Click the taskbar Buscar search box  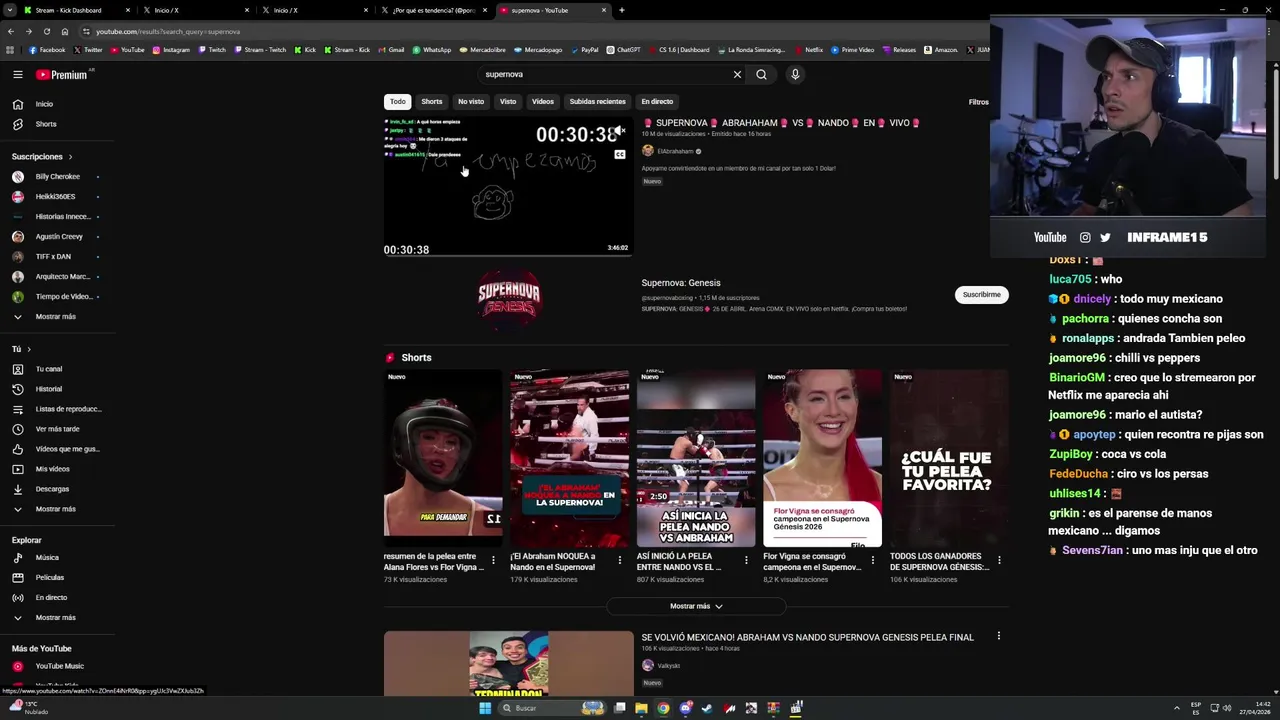tap(553, 708)
